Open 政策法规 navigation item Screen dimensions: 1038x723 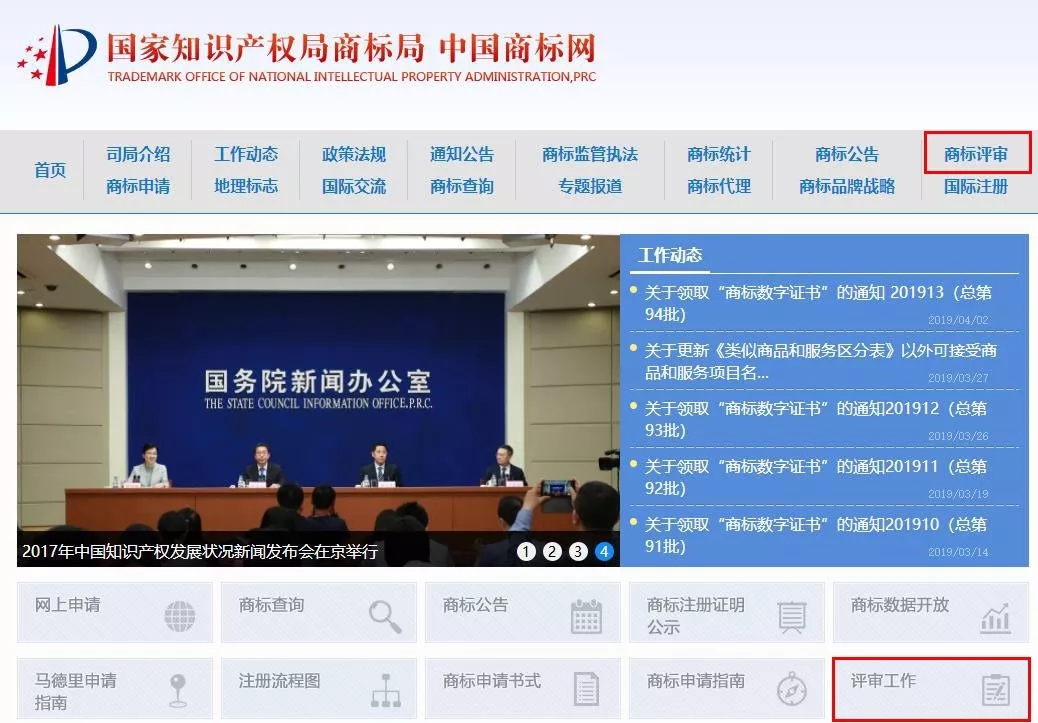pyautogui.click(x=354, y=154)
